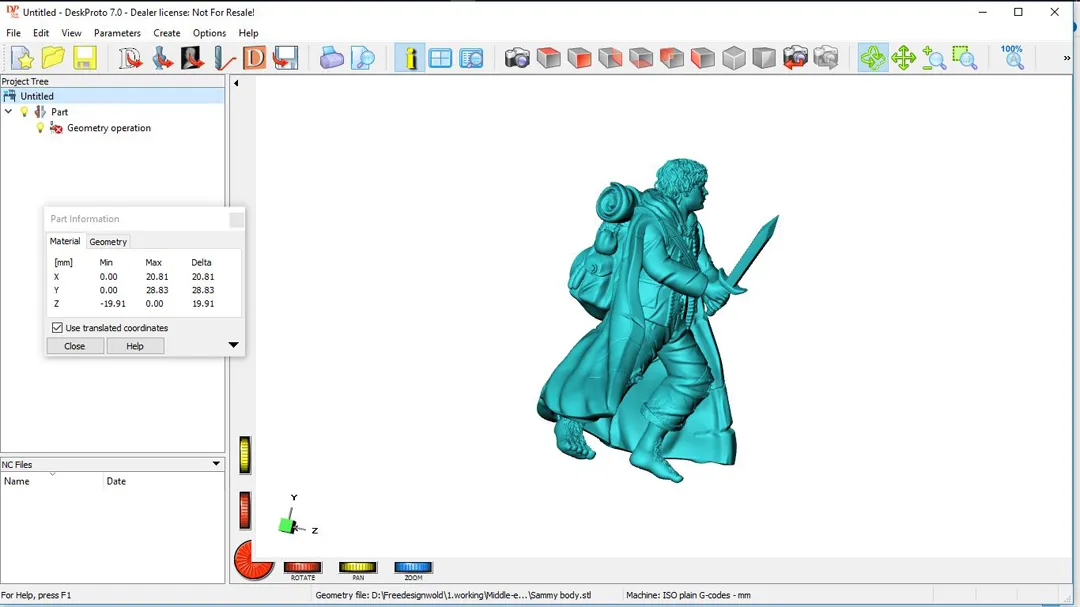Click the gray camera with forward arrow icon
The width and height of the screenshot is (1080, 607).
point(826,58)
